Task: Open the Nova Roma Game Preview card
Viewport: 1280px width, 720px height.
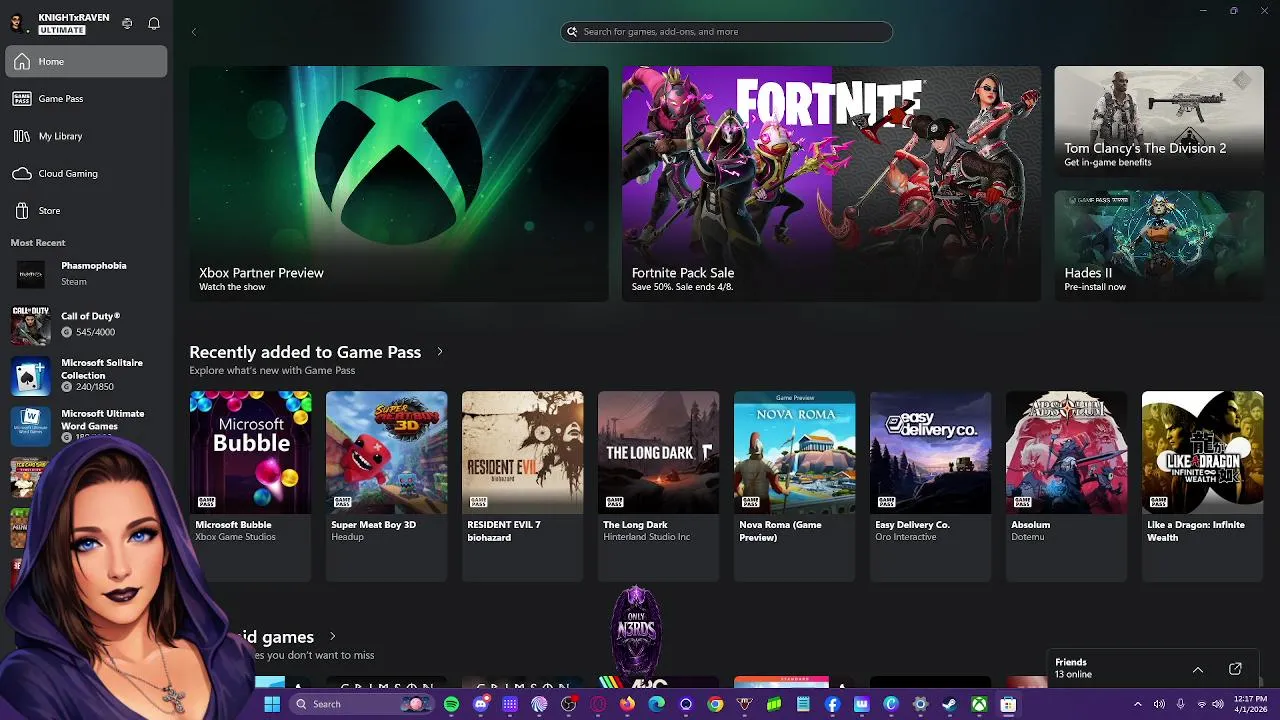Action: (x=794, y=486)
